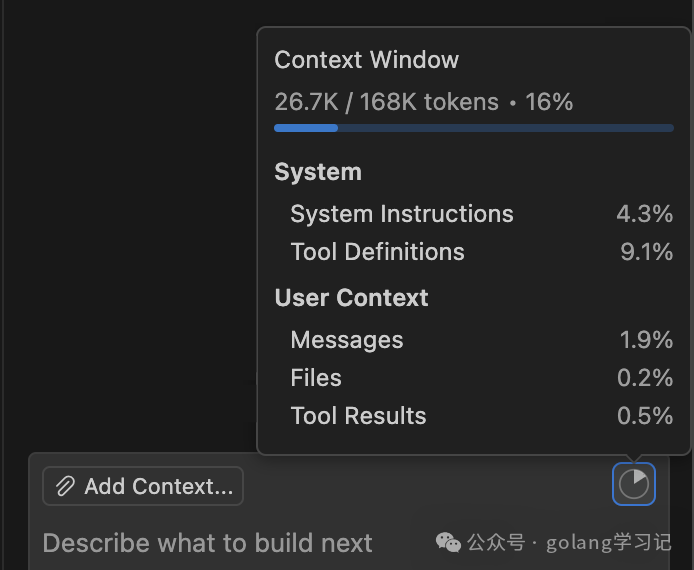Click the User Context section header
This screenshot has width=694, height=570.
pos(351,297)
